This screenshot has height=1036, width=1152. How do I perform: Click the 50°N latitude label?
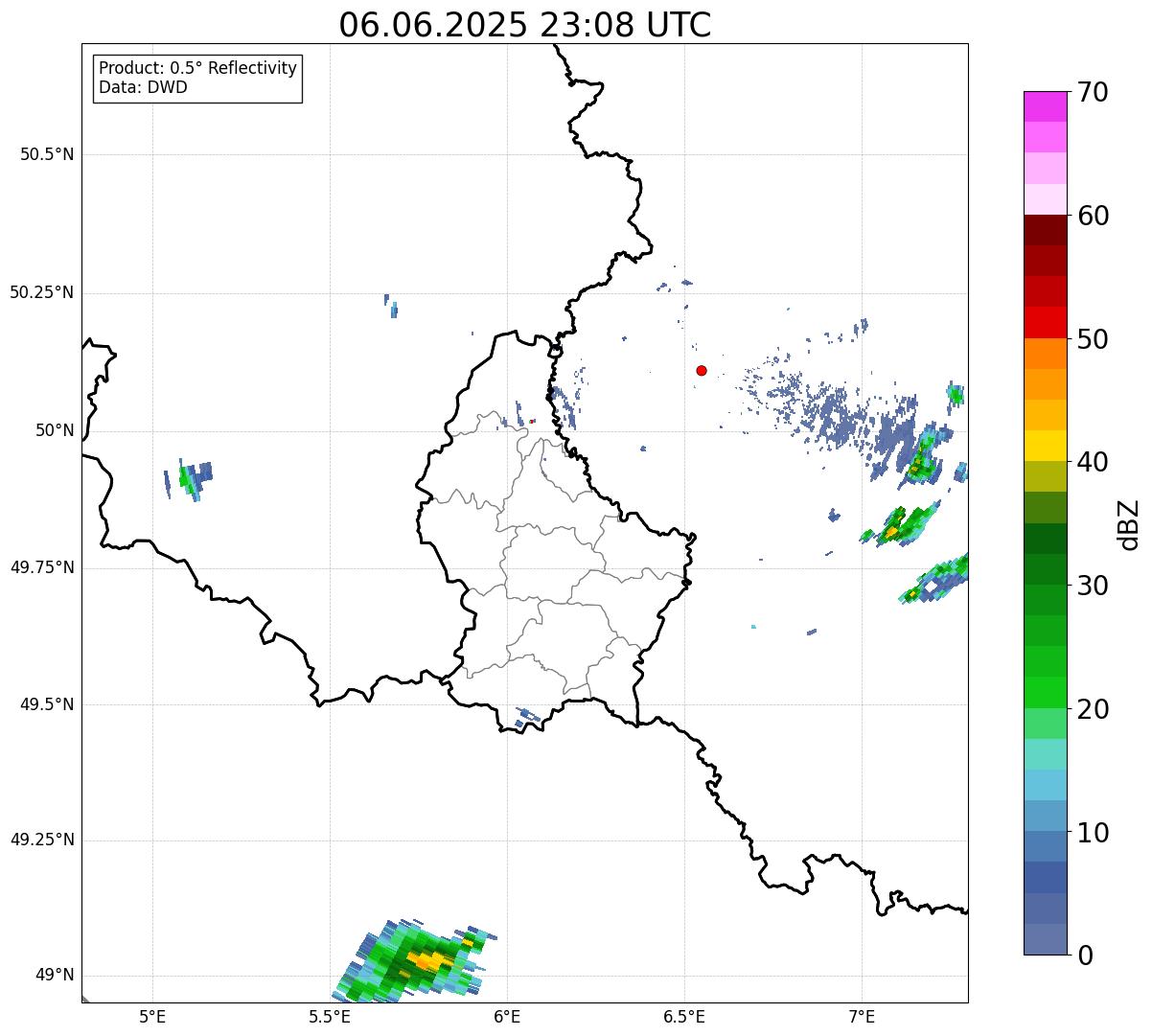[56, 430]
